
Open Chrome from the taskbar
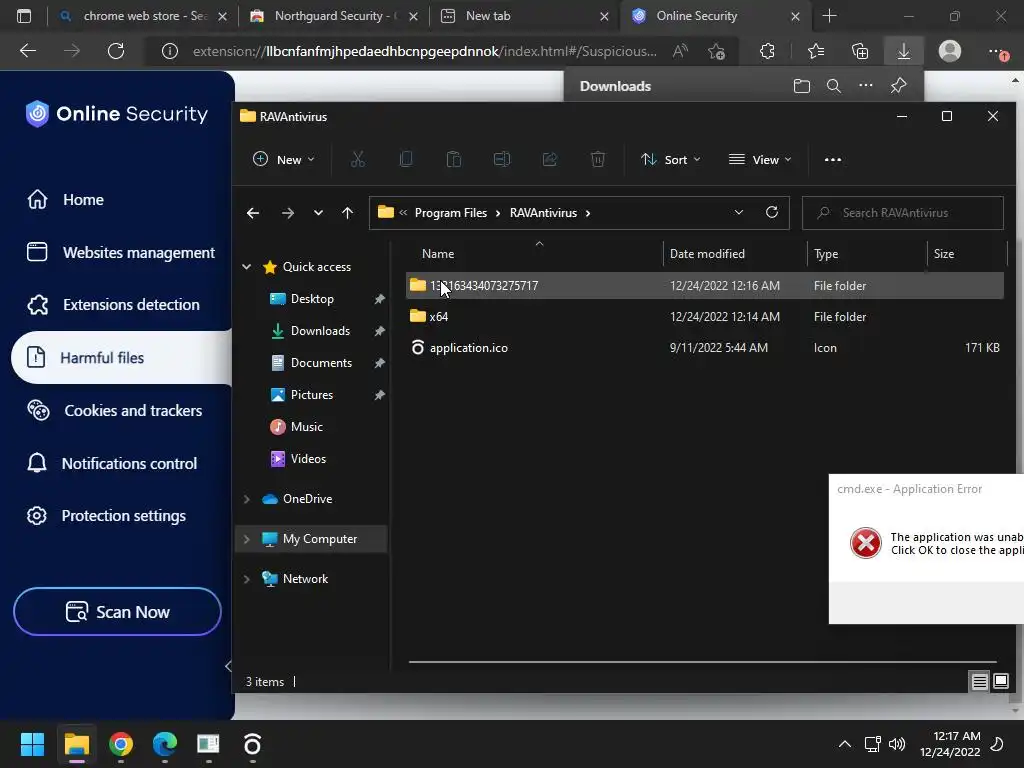(121, 744)
